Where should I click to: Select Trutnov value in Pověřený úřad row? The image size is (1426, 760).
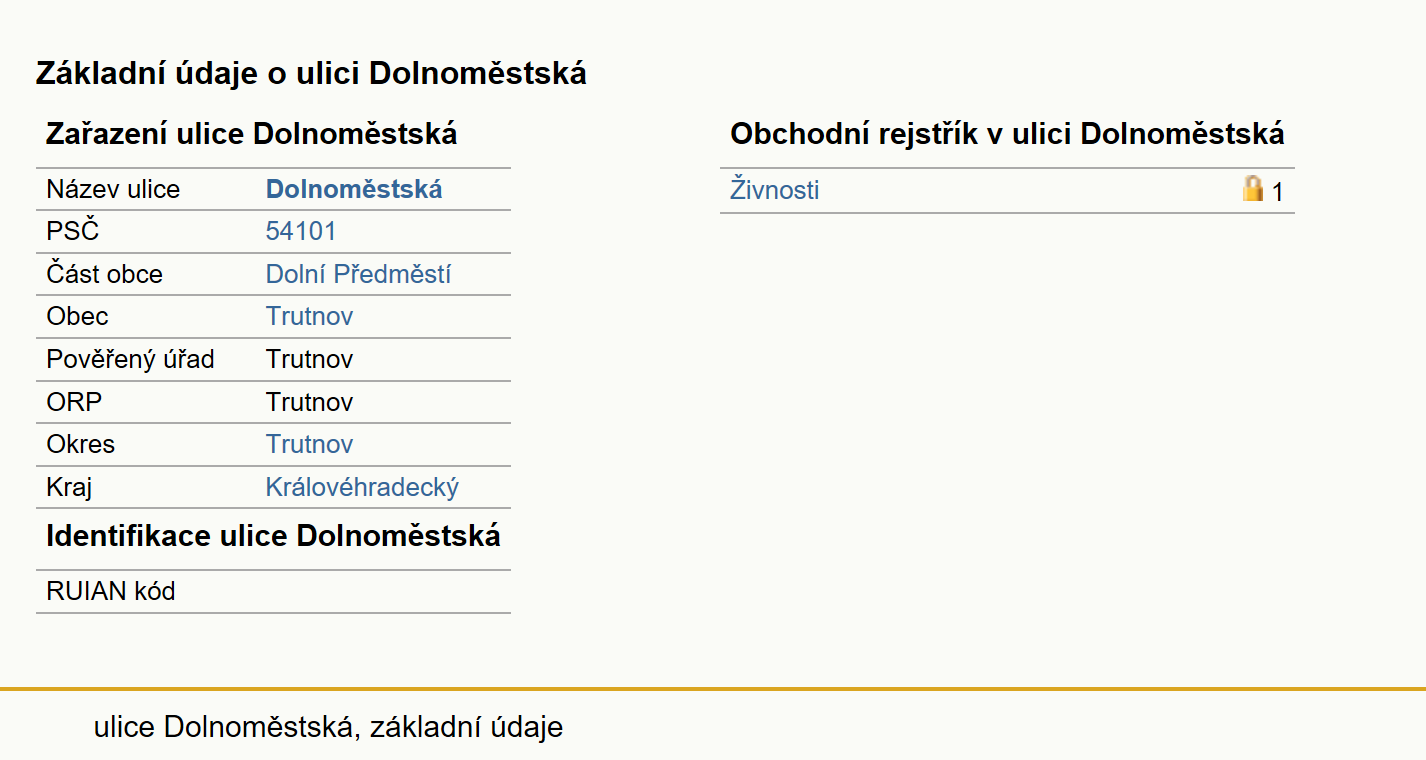coord(309,360)
